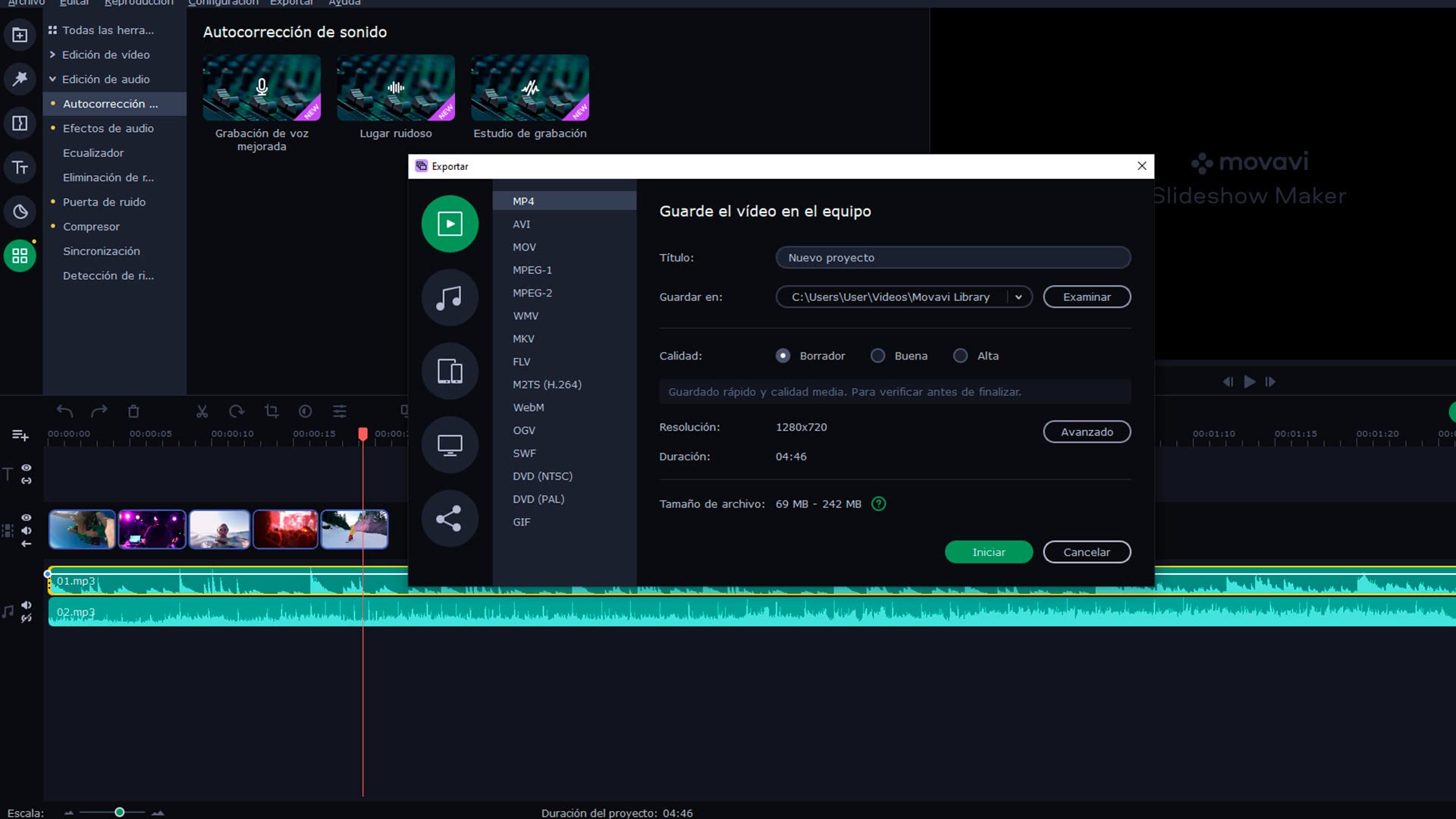Image resolution: width=1456 pixels, height=819 pixels.
Task: Toggle video track visibility eye
Action: [27, 517]
